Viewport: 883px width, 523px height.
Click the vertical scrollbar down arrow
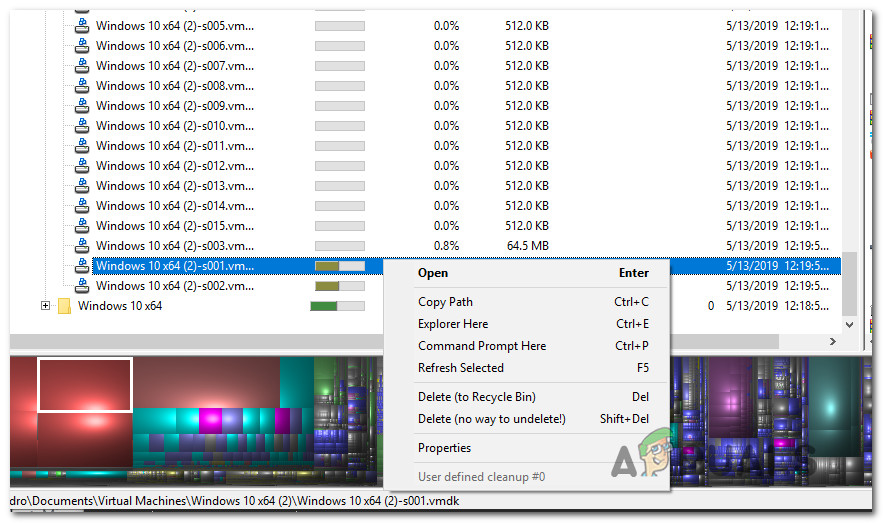[x=849, y=325]
